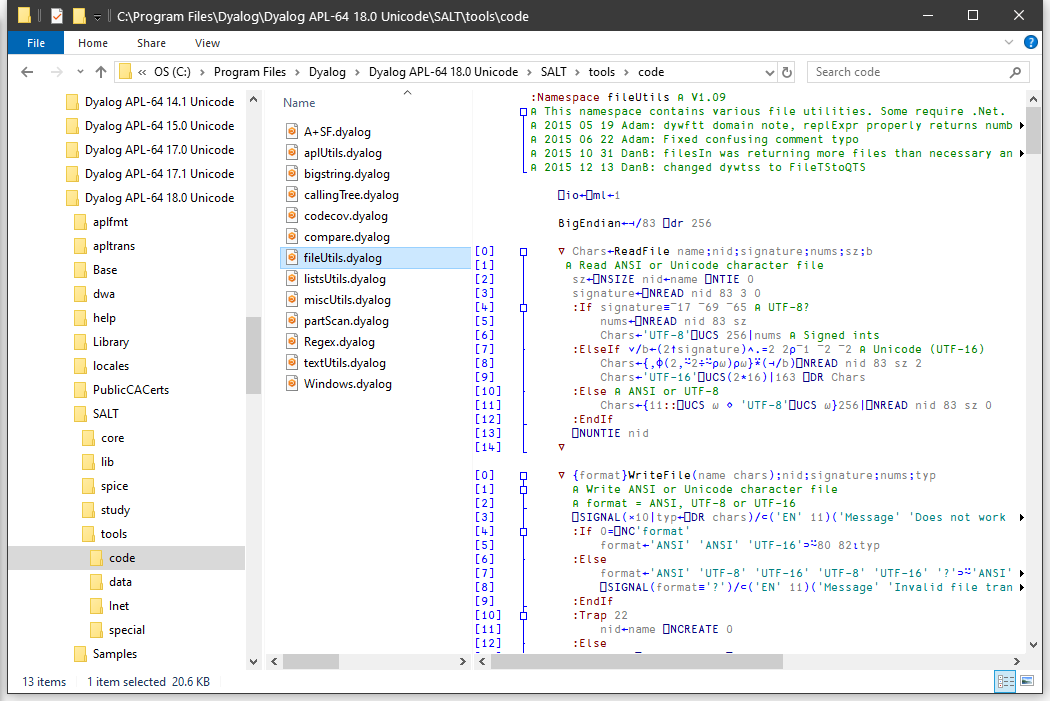
Task: Open the Share ribbon tab
Action: [x=152, y=43]
